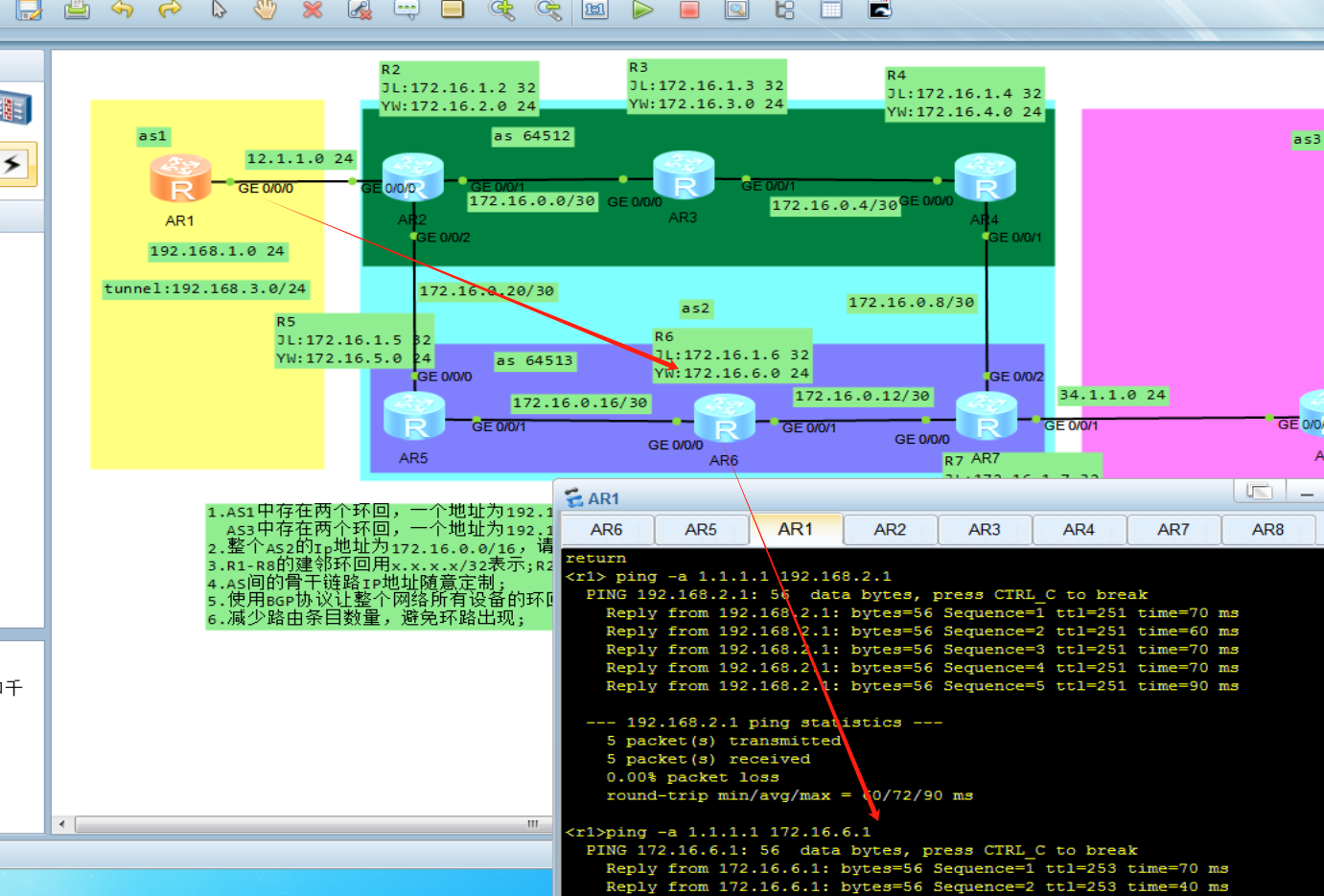Click the '172.16.0.12/30' link label
This screenshot has height=896, width=1324.
coord(863,396)
